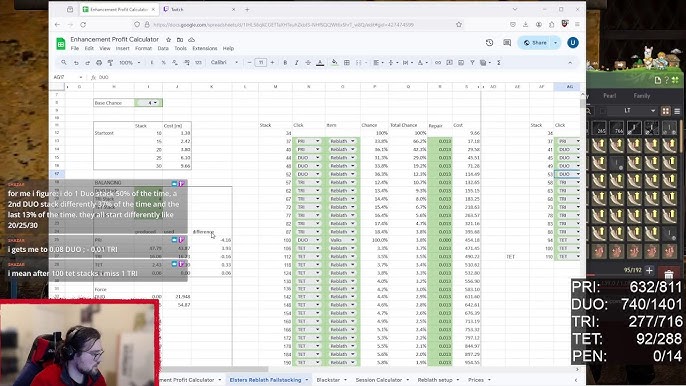Open the Data menu

point(163,48)
